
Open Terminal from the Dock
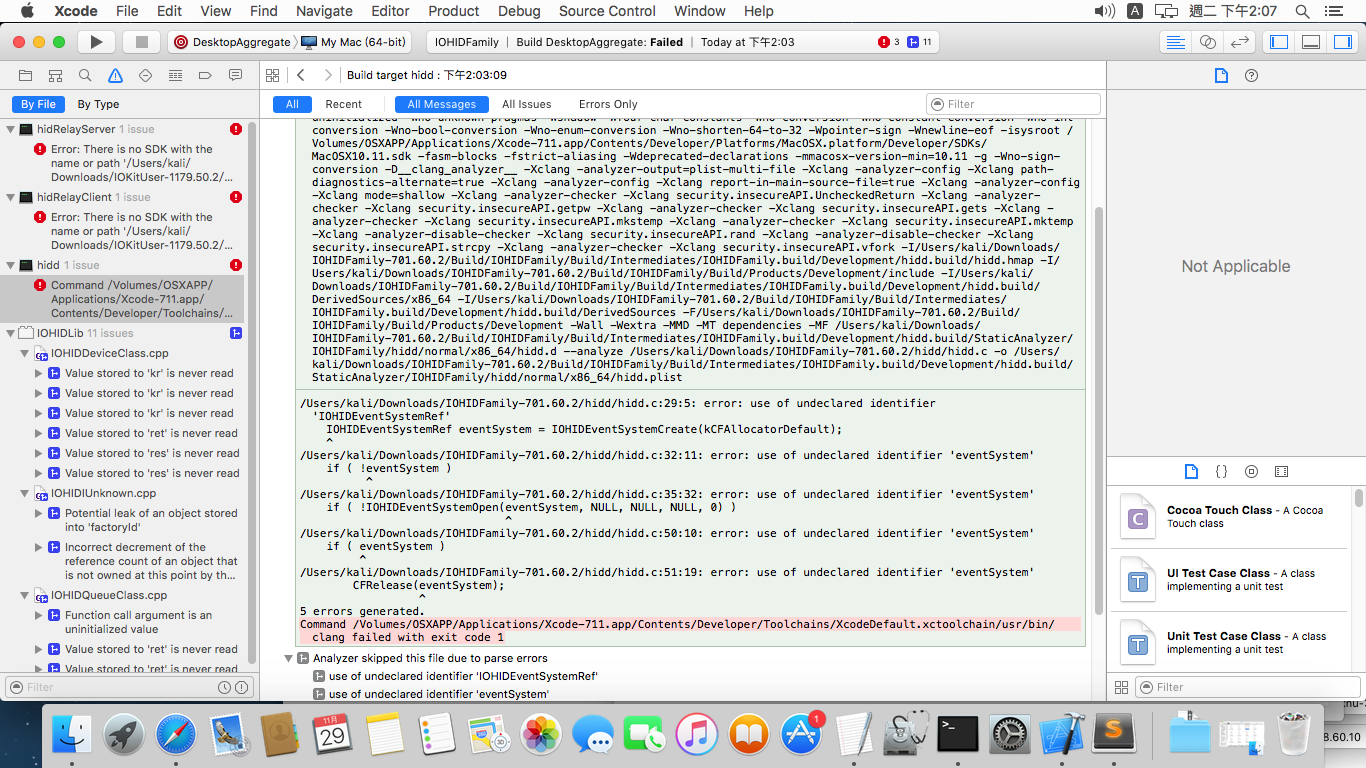tap(957, 735)
